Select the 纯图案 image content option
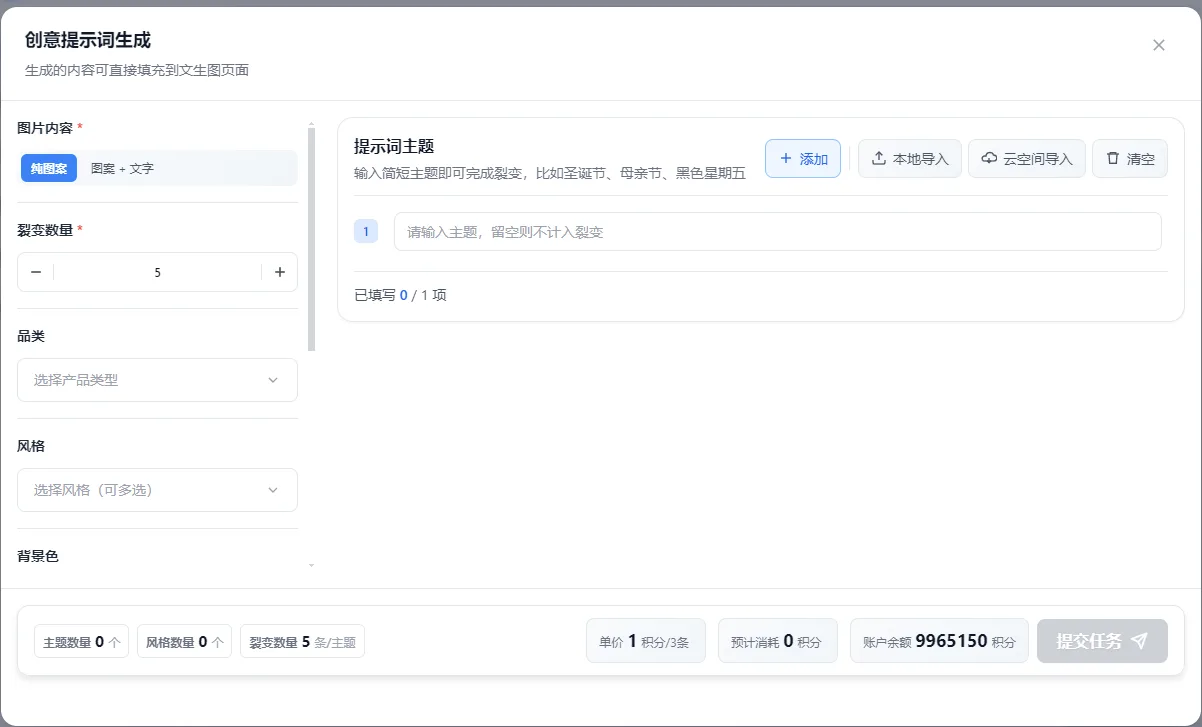Image resolution: width=1202 pixels, height=727 pixels. [x=49, y=169]
